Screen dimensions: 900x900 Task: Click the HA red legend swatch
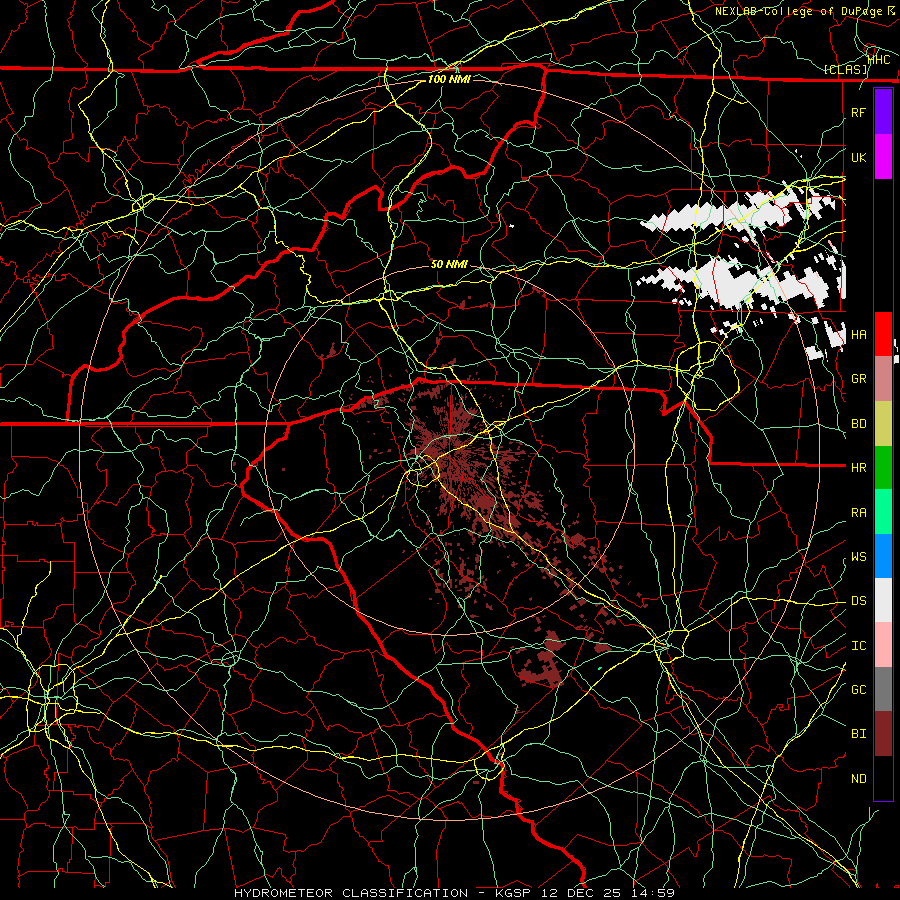883,334
